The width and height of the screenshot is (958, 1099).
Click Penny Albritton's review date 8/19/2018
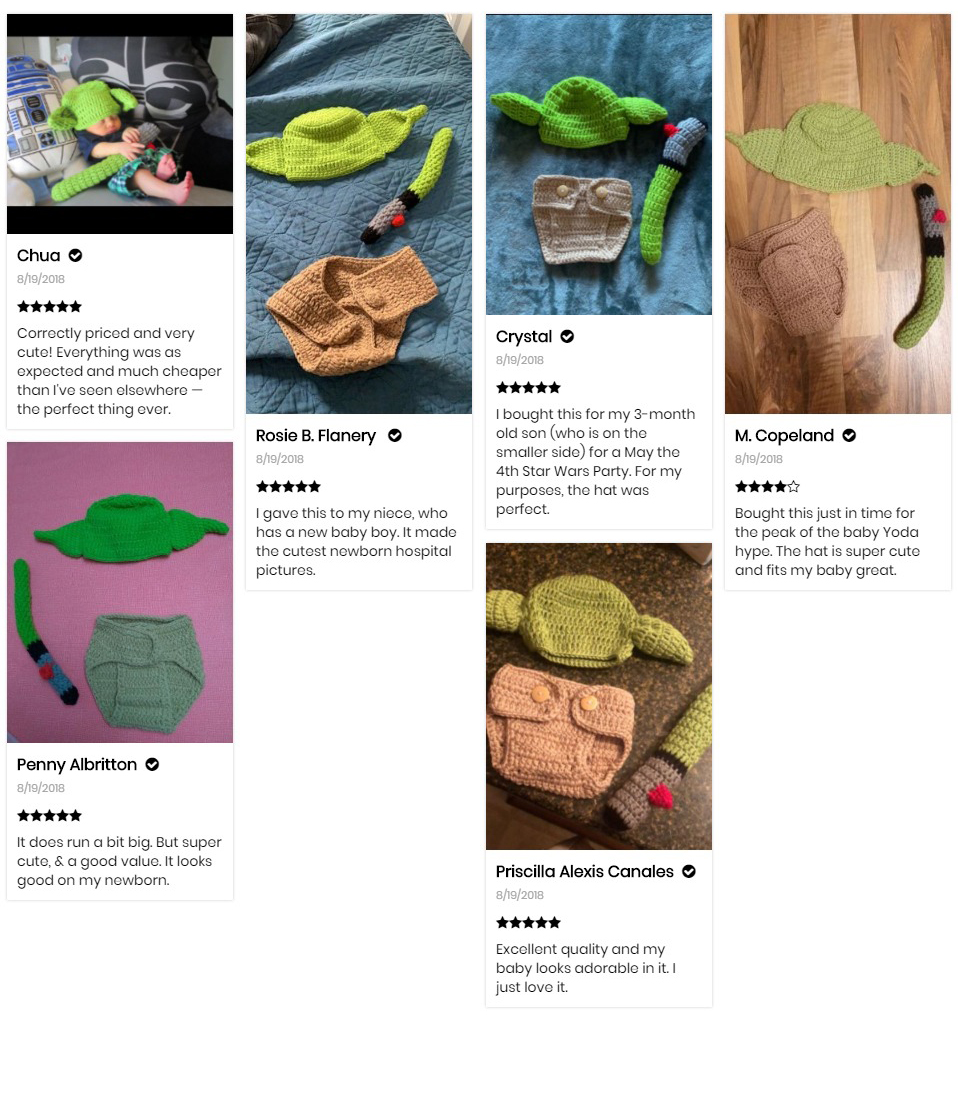point(41,788)
